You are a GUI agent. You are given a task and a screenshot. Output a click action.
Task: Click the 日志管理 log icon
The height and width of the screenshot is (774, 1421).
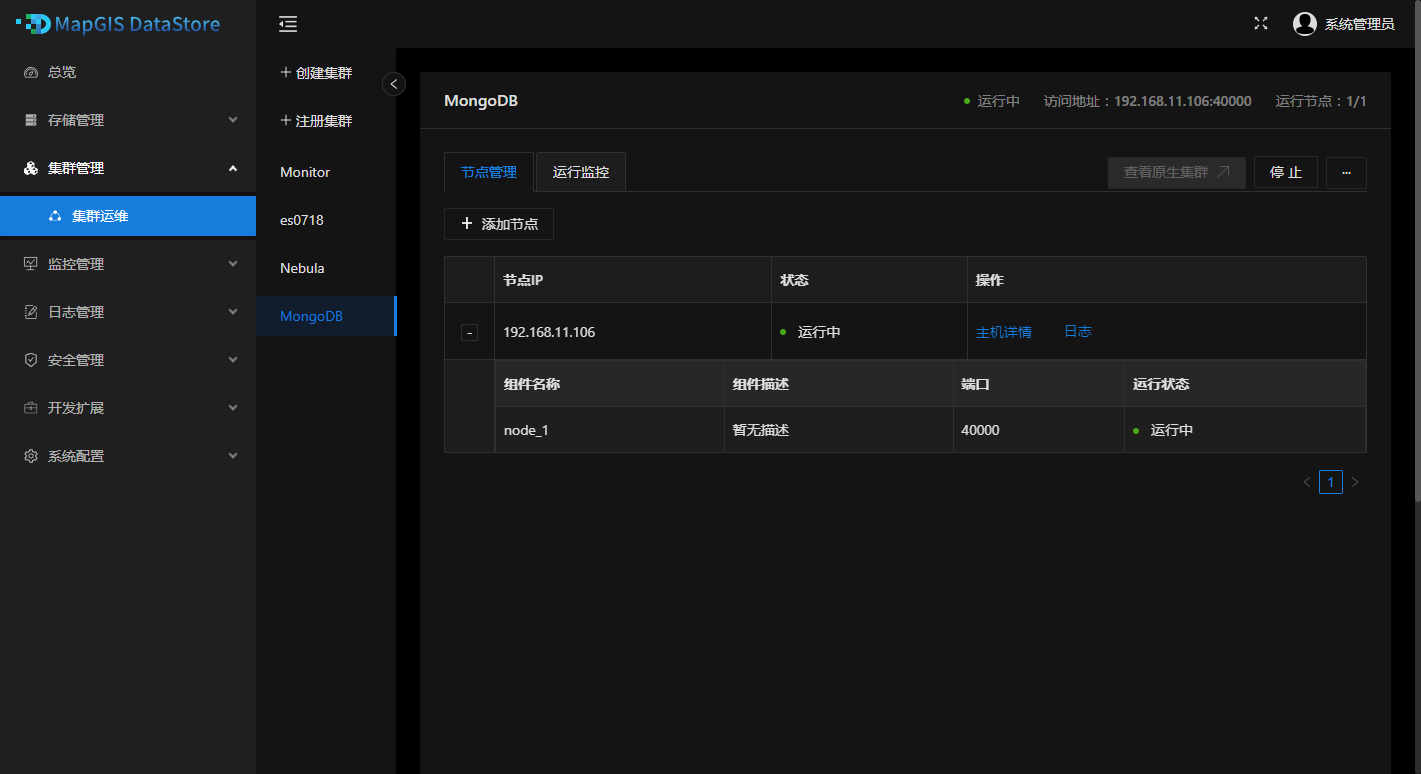(31, 312)
